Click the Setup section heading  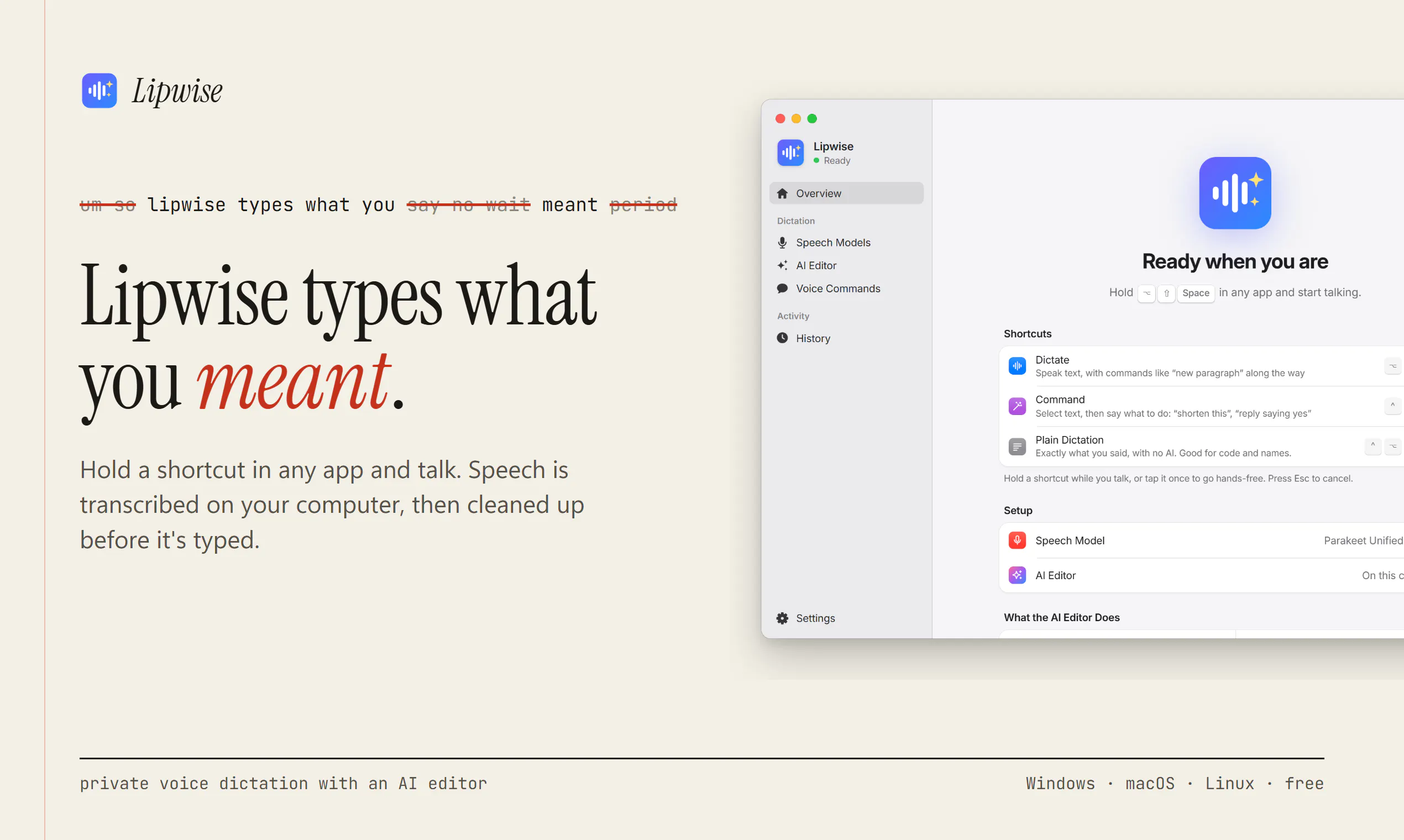coord(1018,510)
